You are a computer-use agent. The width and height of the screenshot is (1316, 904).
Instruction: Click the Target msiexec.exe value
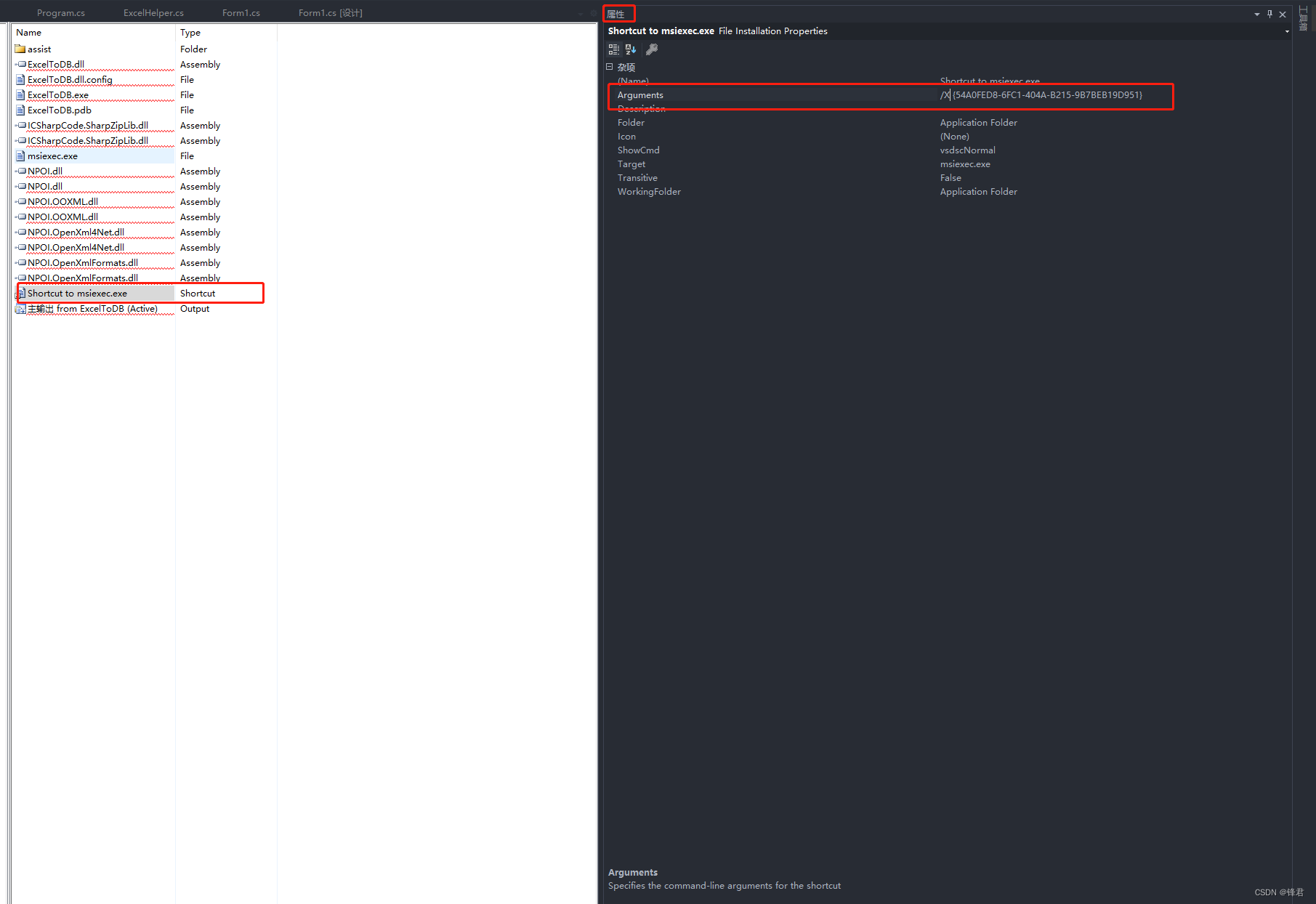(x=965, y=164)
